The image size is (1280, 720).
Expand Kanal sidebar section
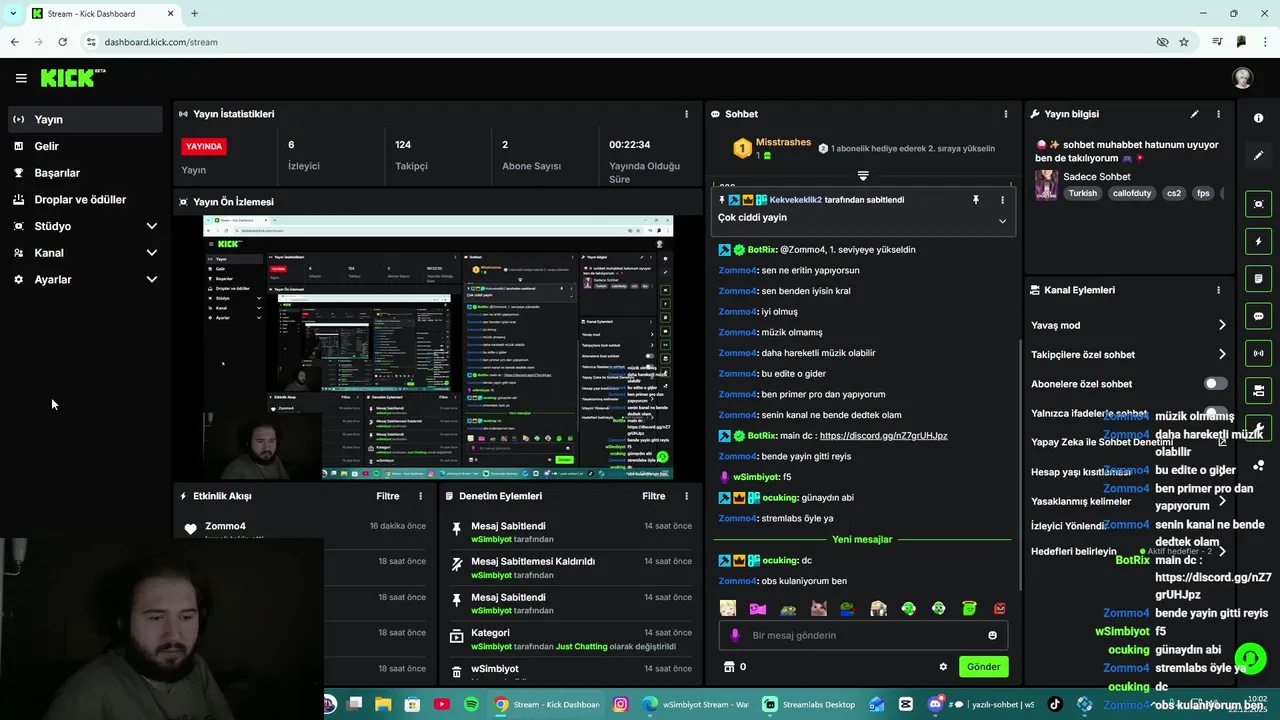point(152,253)
